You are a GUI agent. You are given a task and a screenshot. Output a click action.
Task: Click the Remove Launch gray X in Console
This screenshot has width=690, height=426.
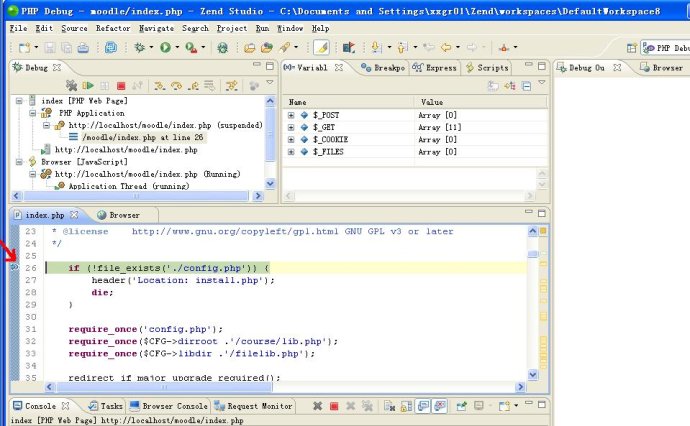click(x=317, y=406)
